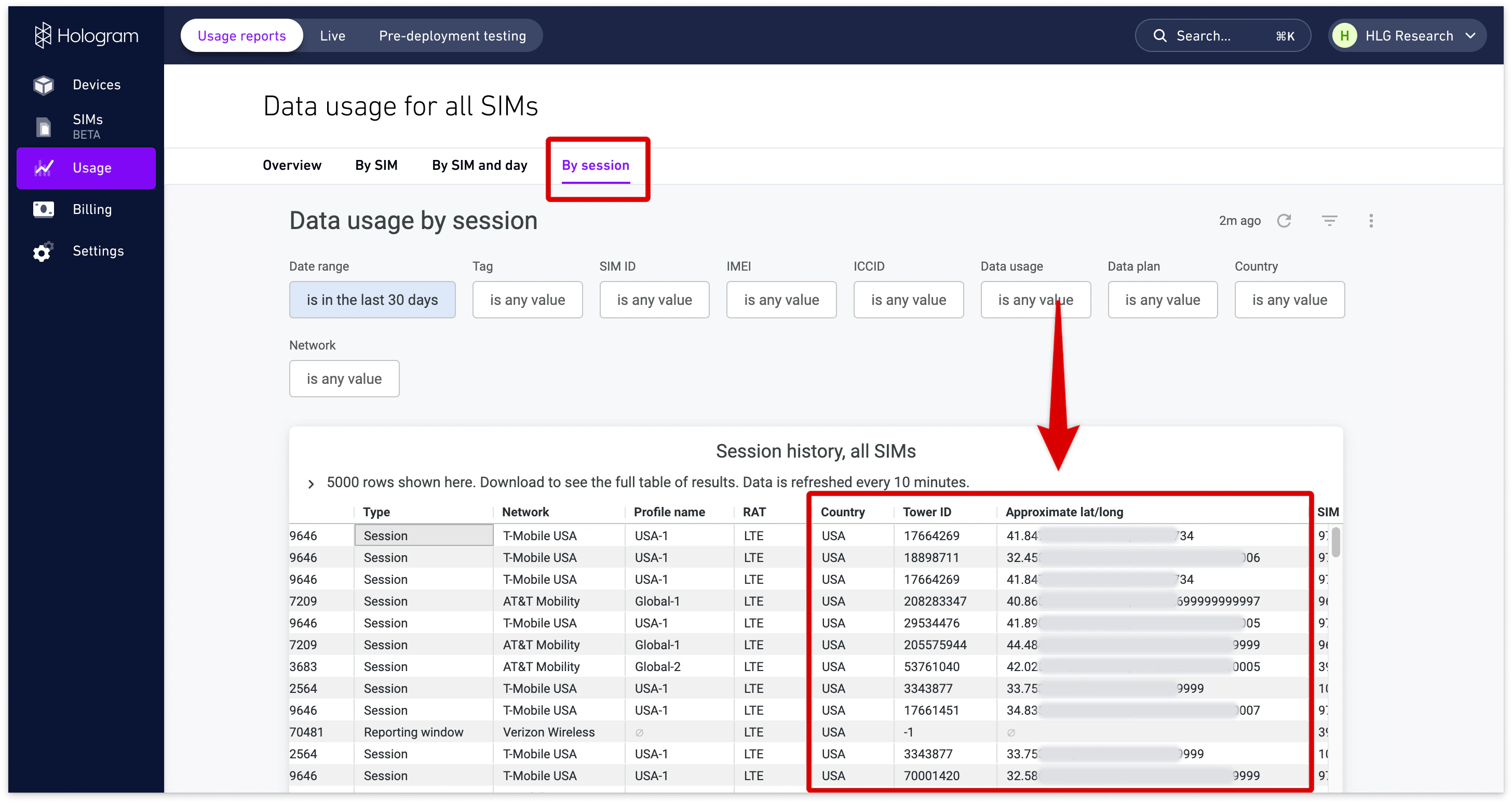Refresh the session data
This screenshot has width=1512, height=803.
(x=1284, y=221)
